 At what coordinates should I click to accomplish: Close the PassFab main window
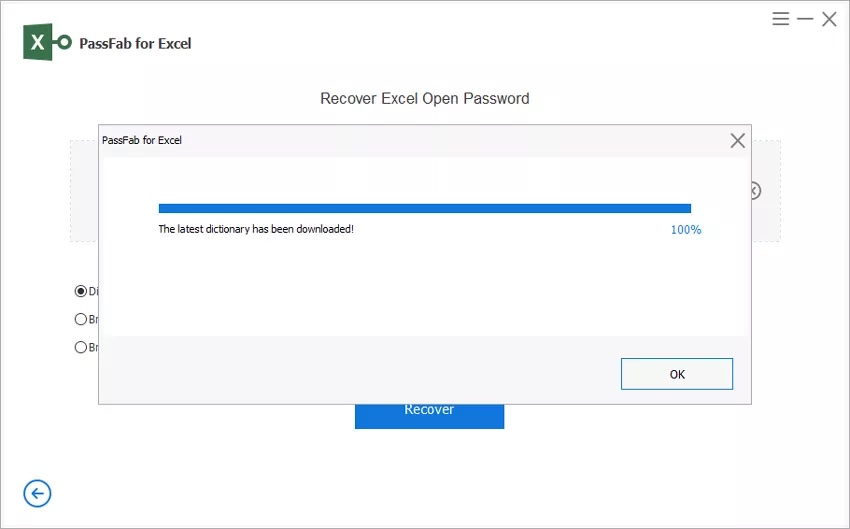coord(829,20)
